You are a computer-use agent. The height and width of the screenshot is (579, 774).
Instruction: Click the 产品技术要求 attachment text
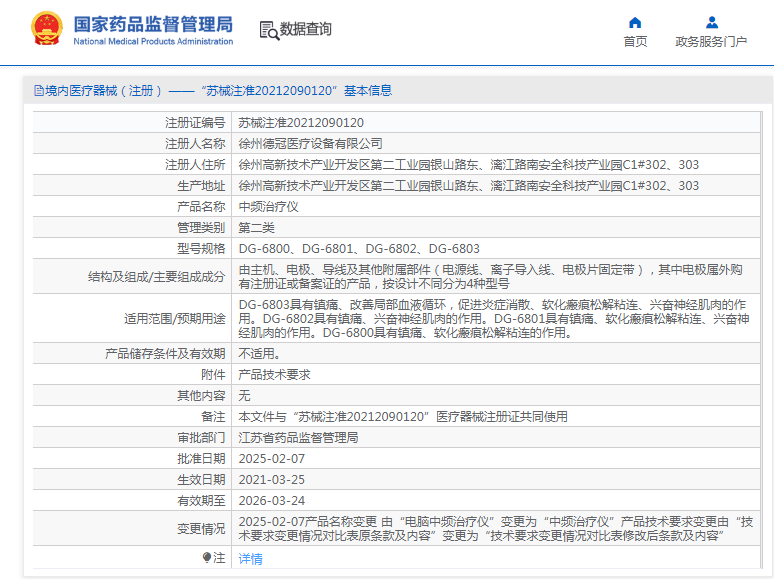274,375
